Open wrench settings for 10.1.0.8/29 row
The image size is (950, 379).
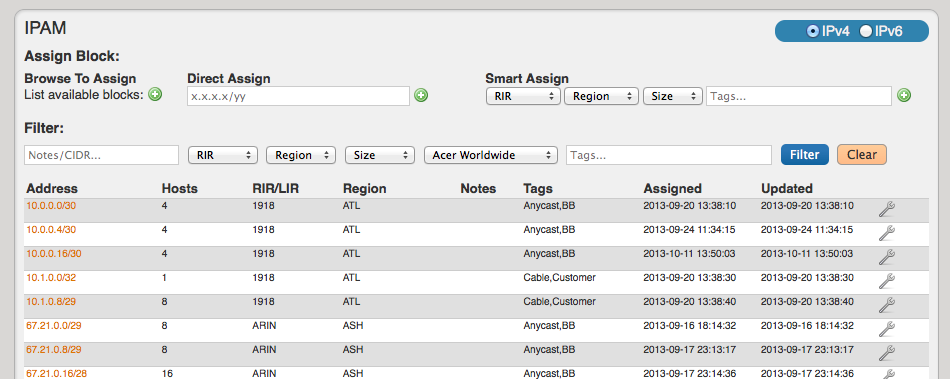pos(886,305)
